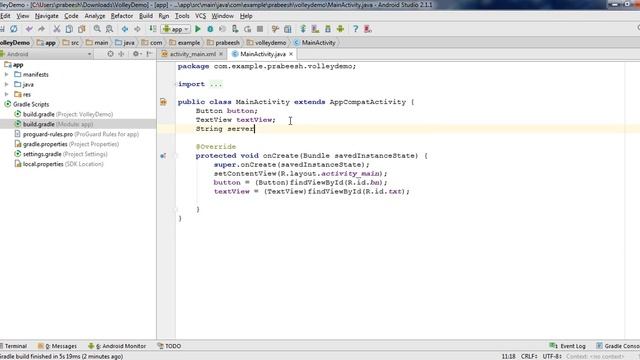Expand the res folder
The height and width of the screenshot is (360, 640).
7,94
